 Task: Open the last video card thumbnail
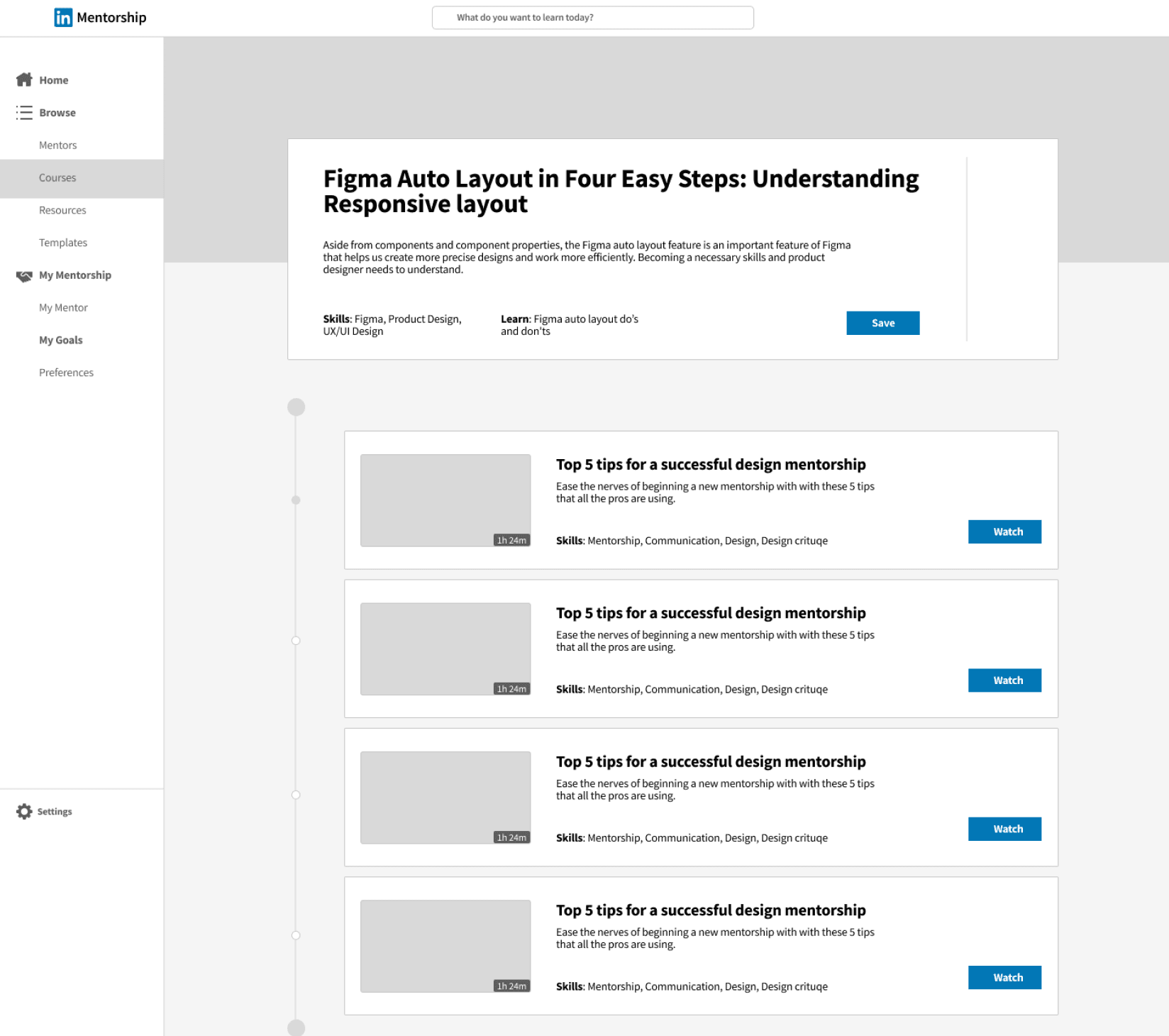point(445,947)
